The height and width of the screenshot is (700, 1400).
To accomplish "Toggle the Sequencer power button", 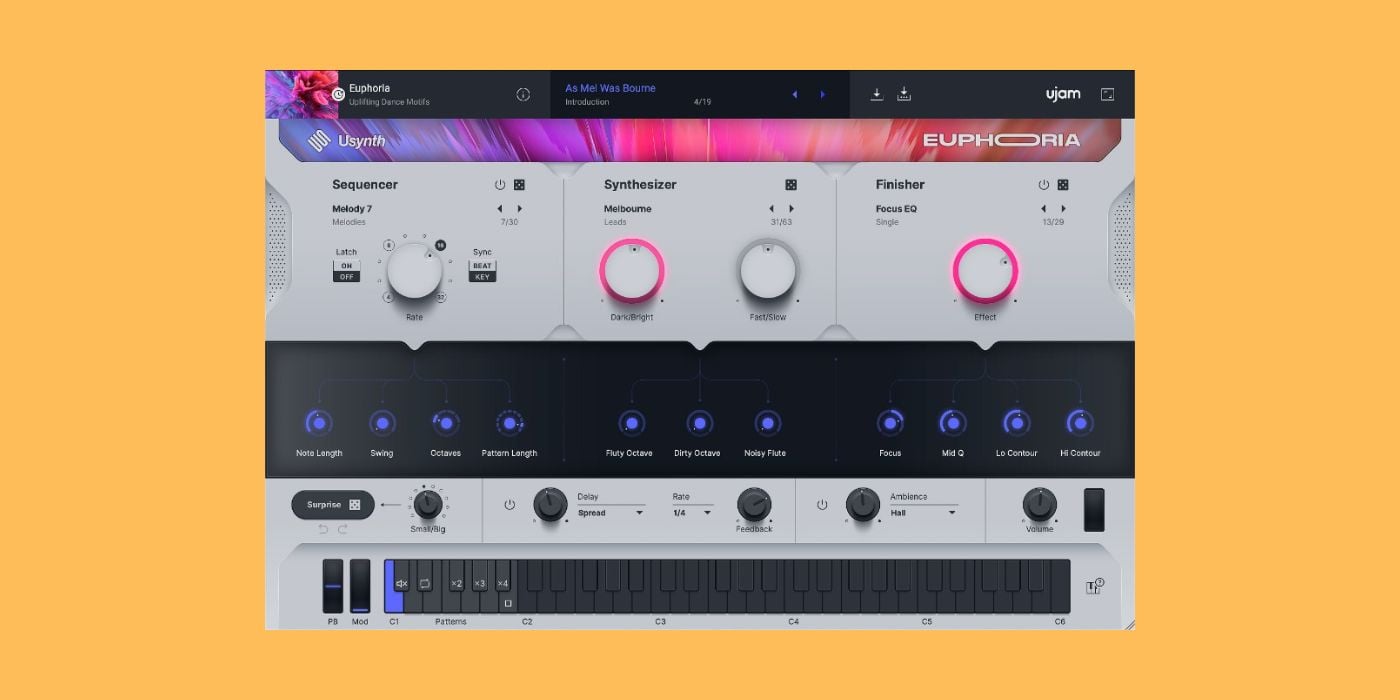I will (500, 185).
